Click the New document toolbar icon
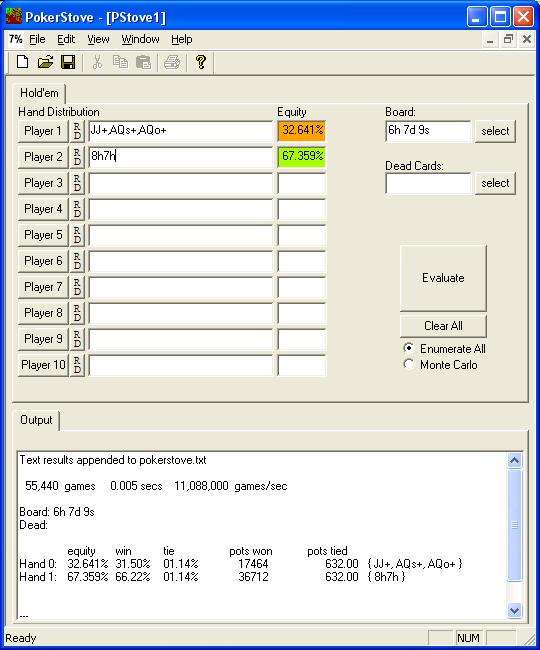540x650 pixels. [x=22, y=62]
